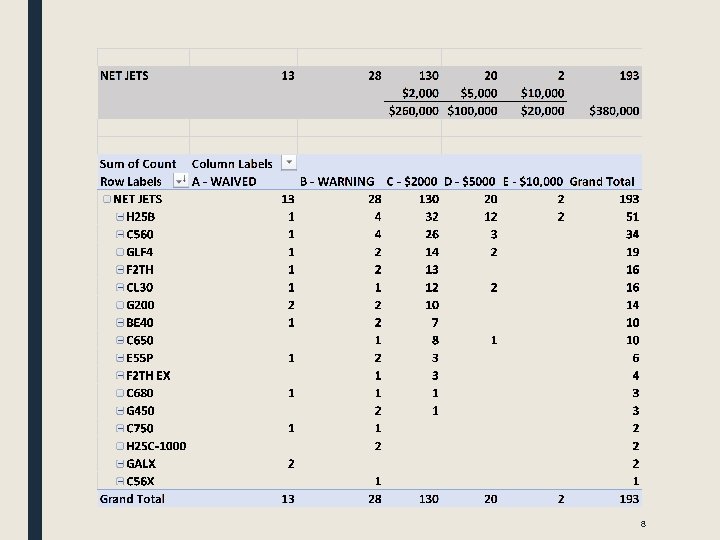Collapse the H25C-1000 row group
The height and width of the screenshot is (540, 720).
pyautogui.click(x=120, y=446)
